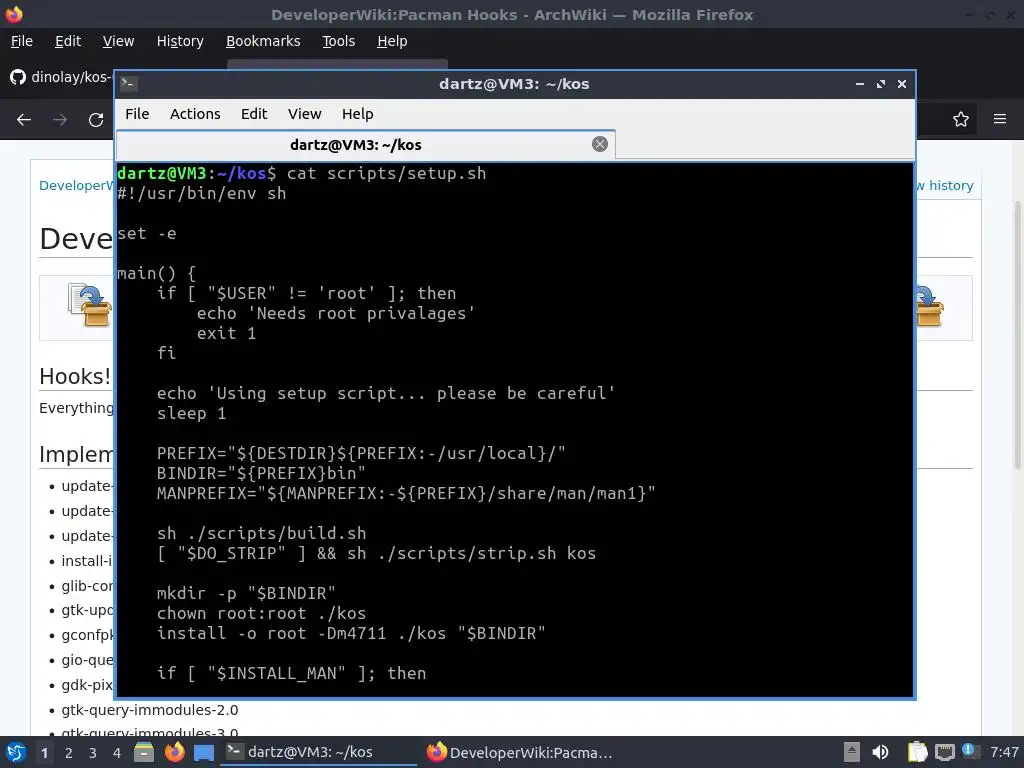This screenshot has width=1024, height=768.
Task: Click GitHub tab dinolay/kos in Firefox
Action: point(61,77)
